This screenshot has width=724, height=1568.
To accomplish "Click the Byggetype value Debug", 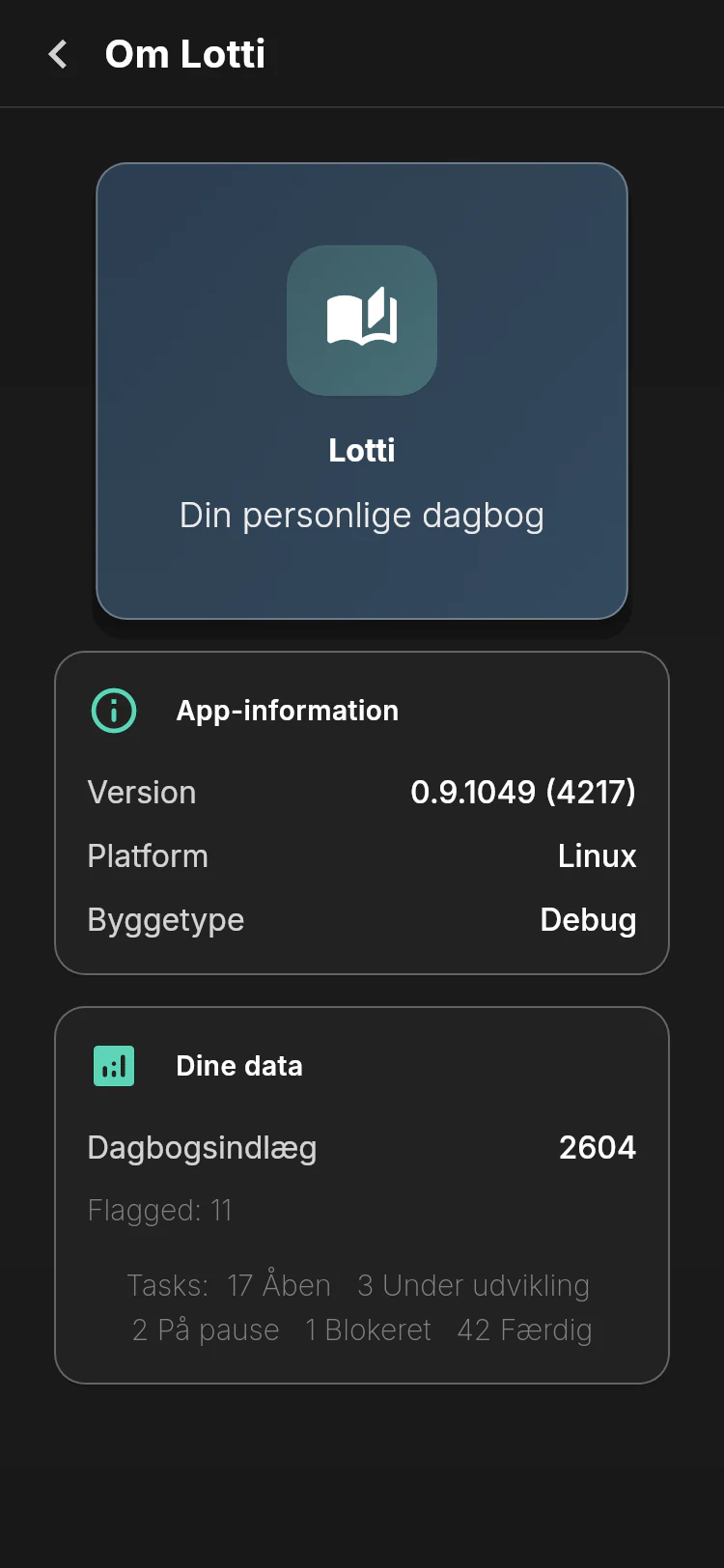I will (x=588, y=920).
